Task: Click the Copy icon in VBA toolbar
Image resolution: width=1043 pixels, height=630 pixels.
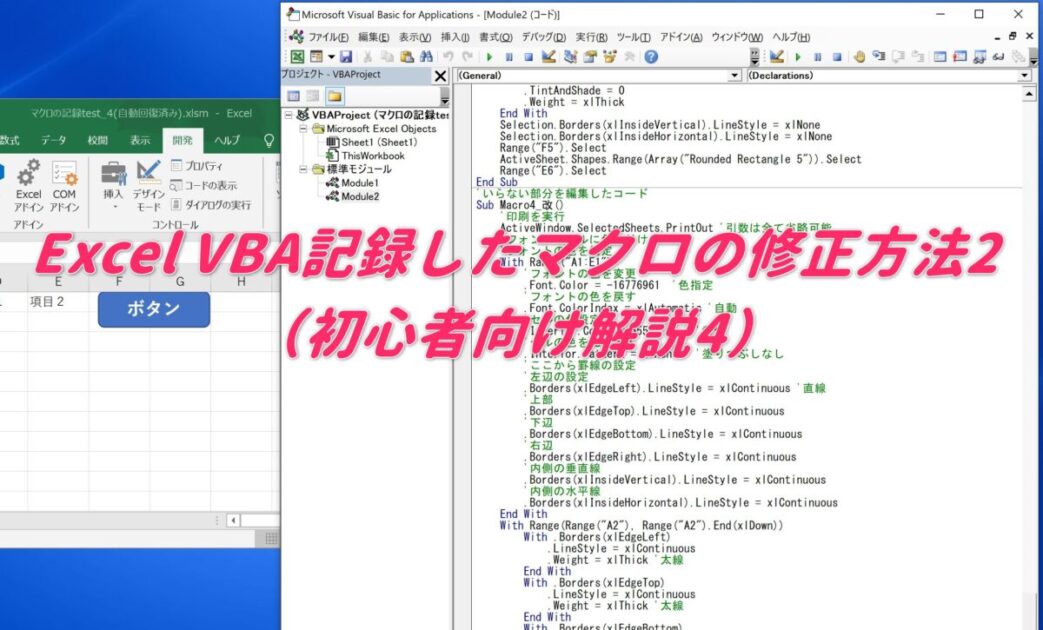Action: (x=387, y=57)
